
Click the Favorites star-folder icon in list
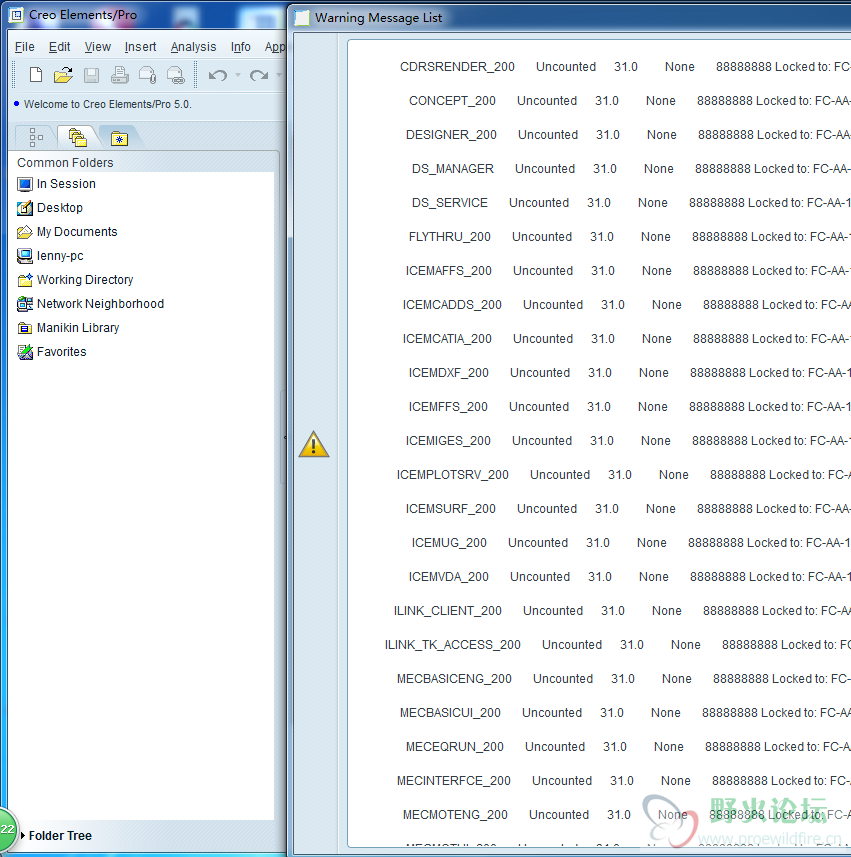click(x=25, y=353)
